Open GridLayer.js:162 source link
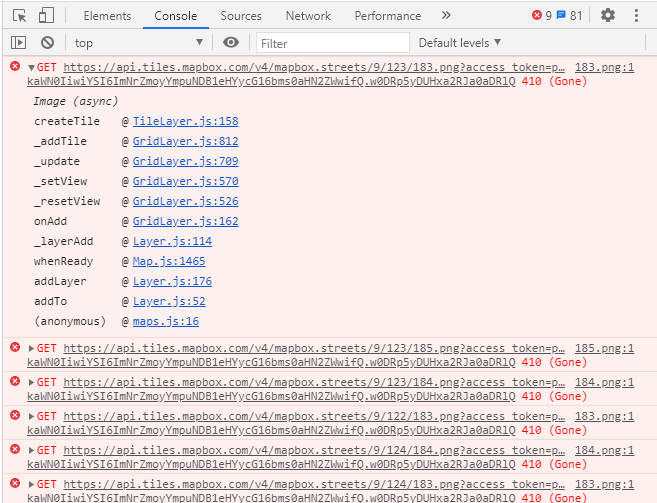This screenshot has width=657, height=503. coord(186,221)
